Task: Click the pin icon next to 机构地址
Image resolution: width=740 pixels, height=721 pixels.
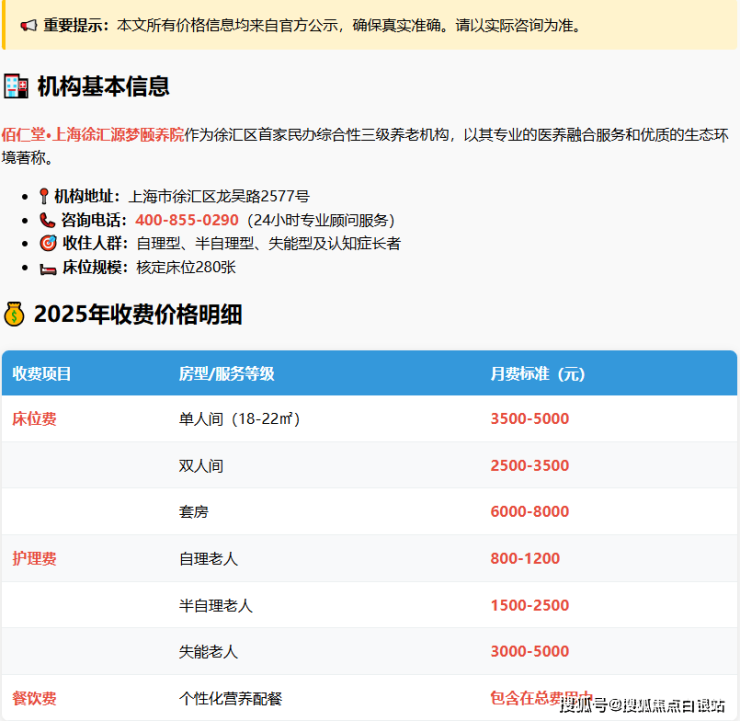Action: (44, 197)
